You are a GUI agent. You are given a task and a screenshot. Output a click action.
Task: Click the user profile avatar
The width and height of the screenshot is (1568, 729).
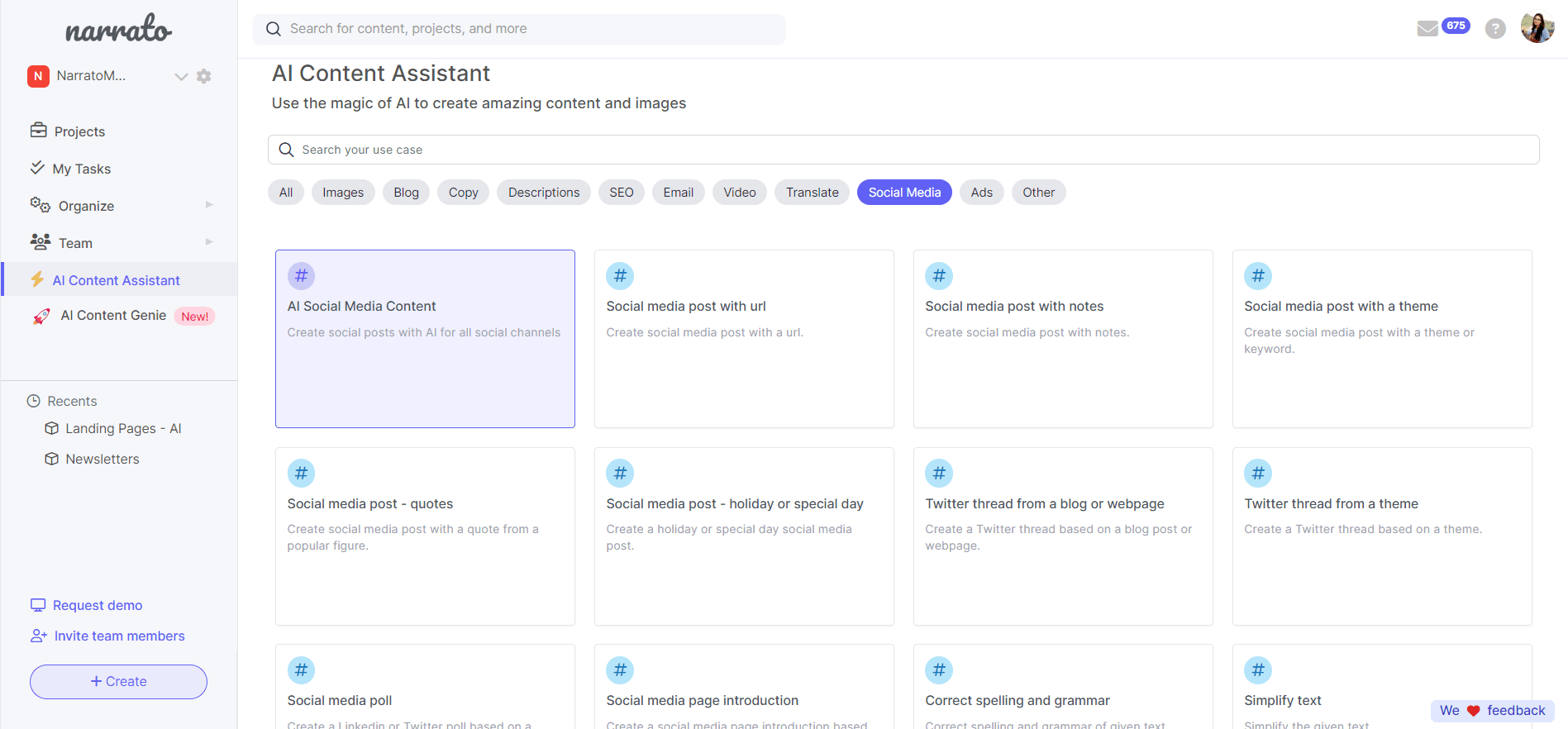tap(1537, 28)
